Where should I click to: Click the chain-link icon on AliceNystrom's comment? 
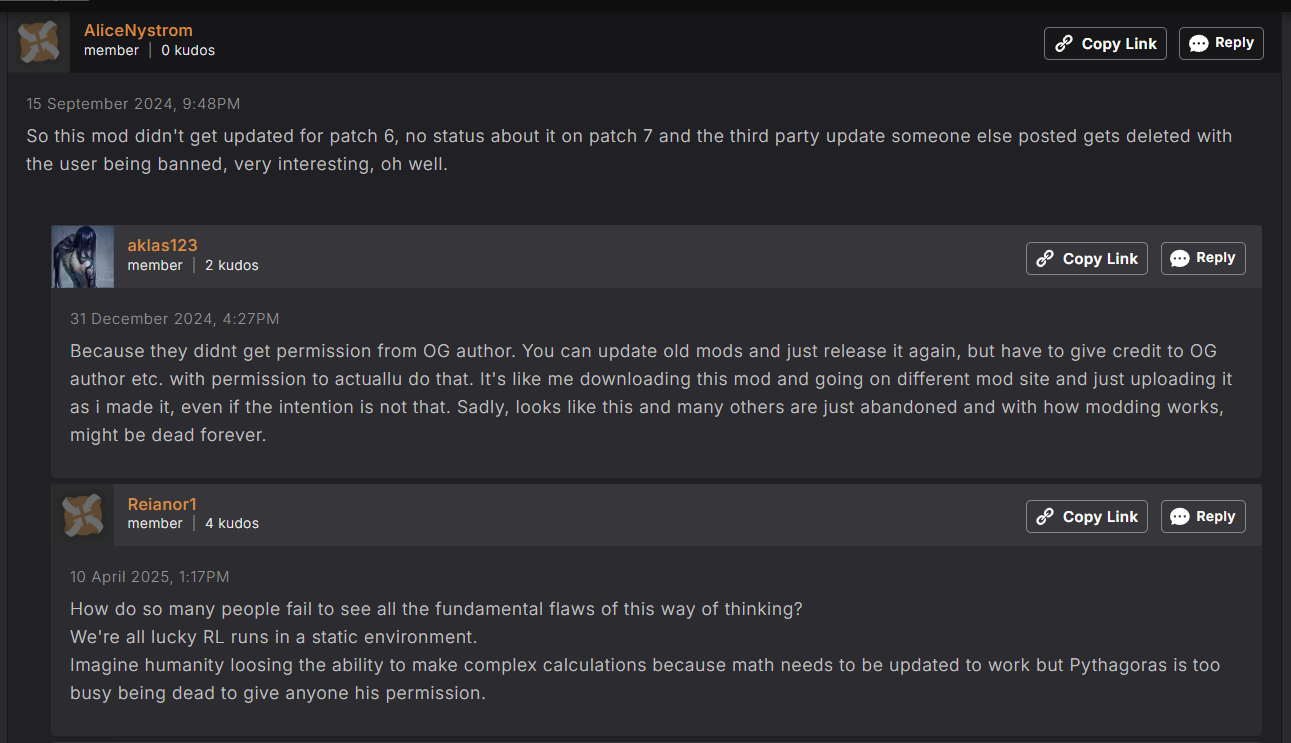tap(1064, 44)
